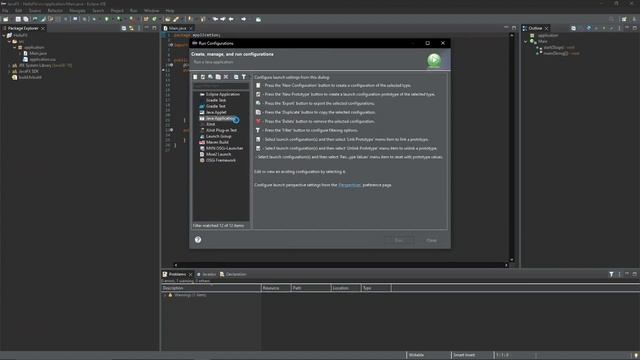Switch to the Javadoc tab
The height and width of the screenshot is (360, 640).
point(207,274)
